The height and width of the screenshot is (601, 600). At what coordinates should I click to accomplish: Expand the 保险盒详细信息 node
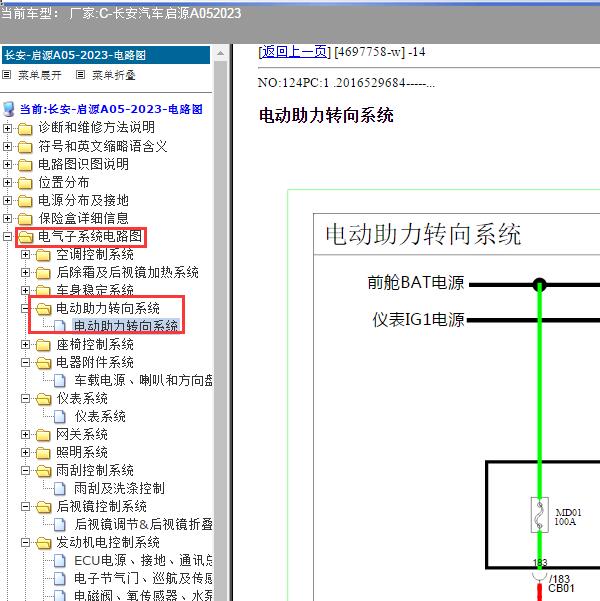[7, 218]
